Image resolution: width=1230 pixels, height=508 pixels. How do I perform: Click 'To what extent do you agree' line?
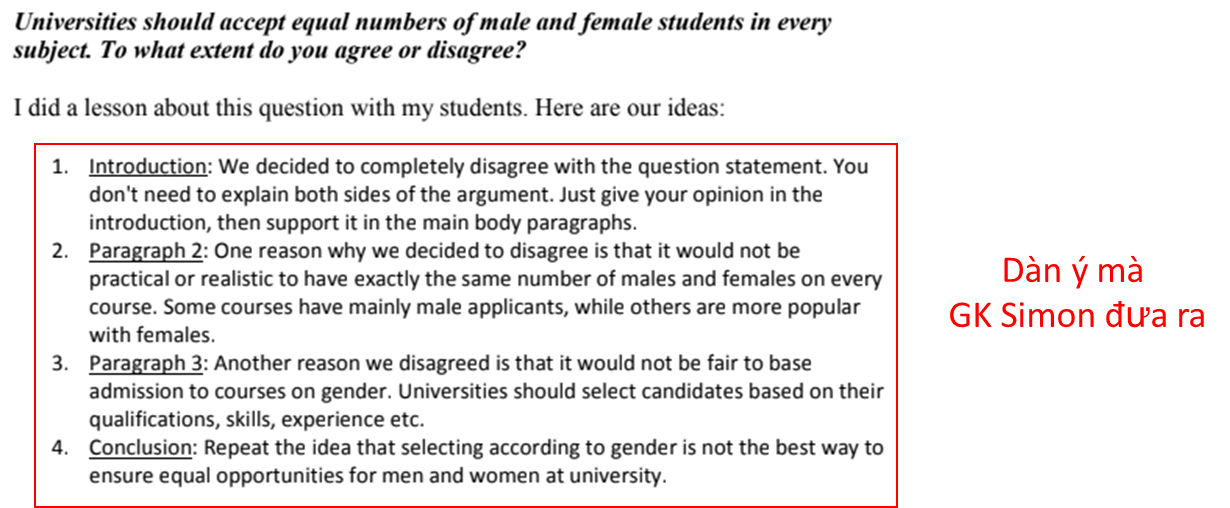point(270,50)
